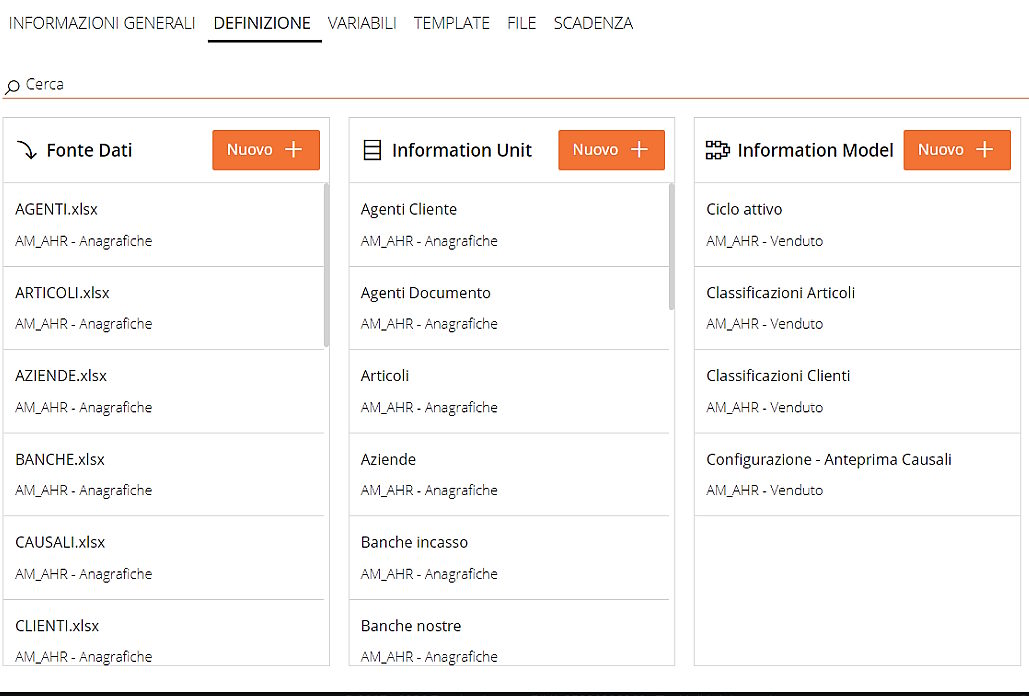The image size is (1029, 696).
Task: Click Nuovo button in Information Model panel
Action: [957, 149]
